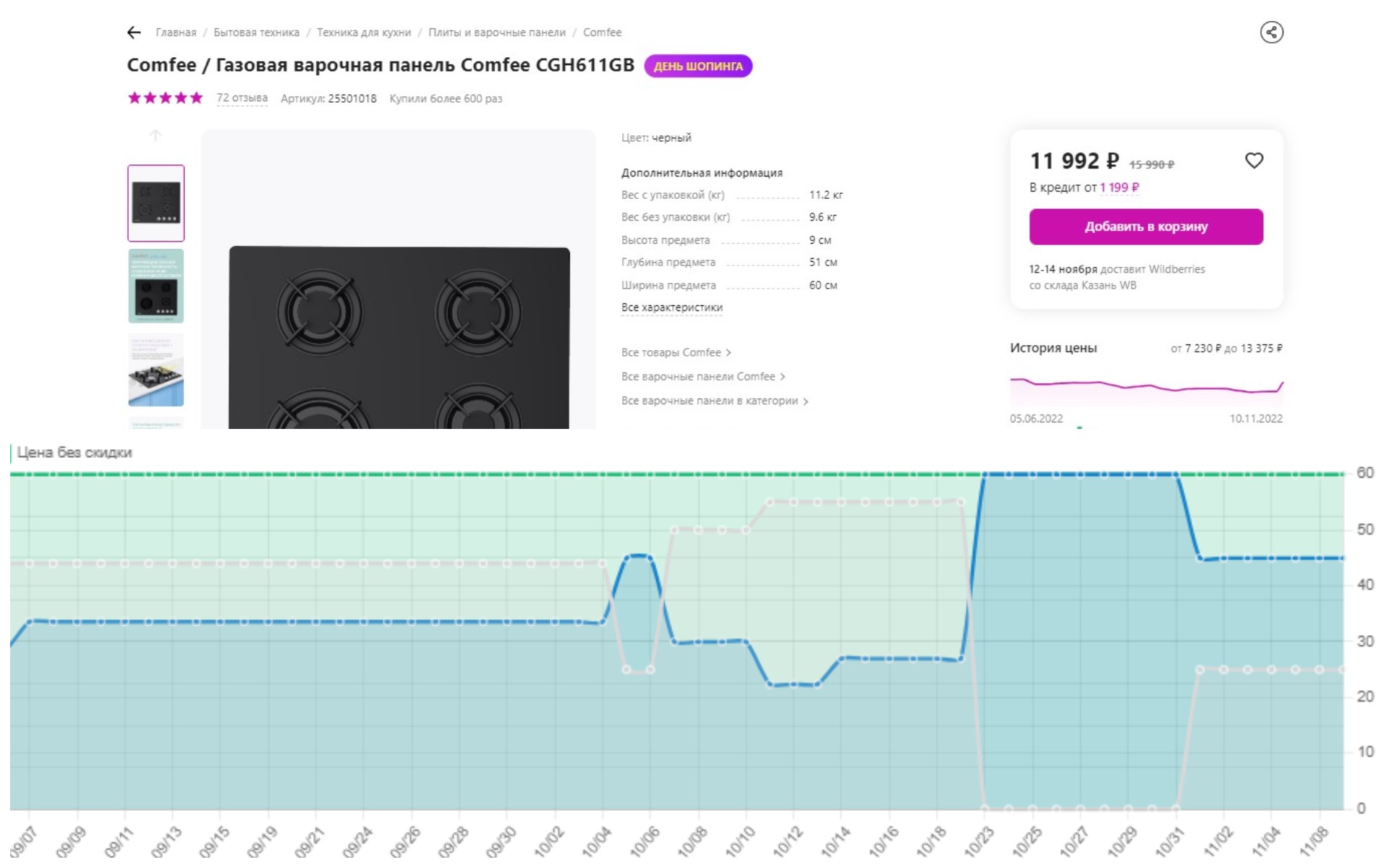The width and height of the screenshot is (1389, 868).
Task: Expand Все товары Comfee
Action: point(676,353)
